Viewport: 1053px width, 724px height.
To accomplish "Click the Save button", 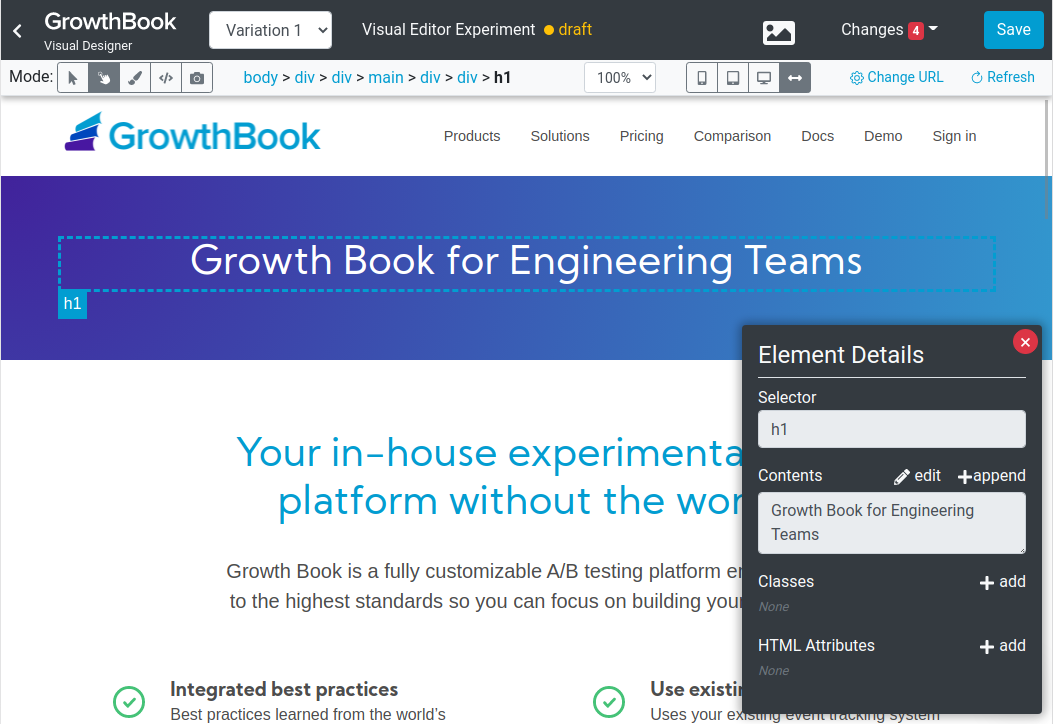I will [1013, 30].
